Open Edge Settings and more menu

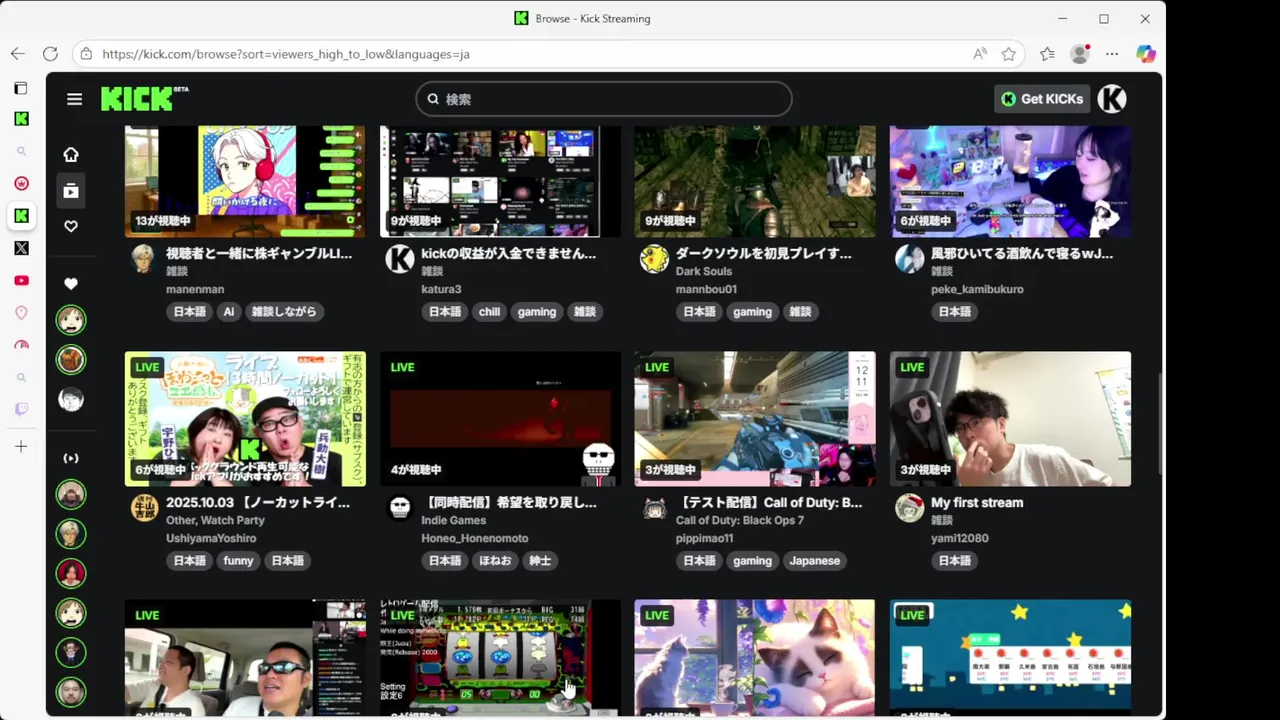[1112, 54]
